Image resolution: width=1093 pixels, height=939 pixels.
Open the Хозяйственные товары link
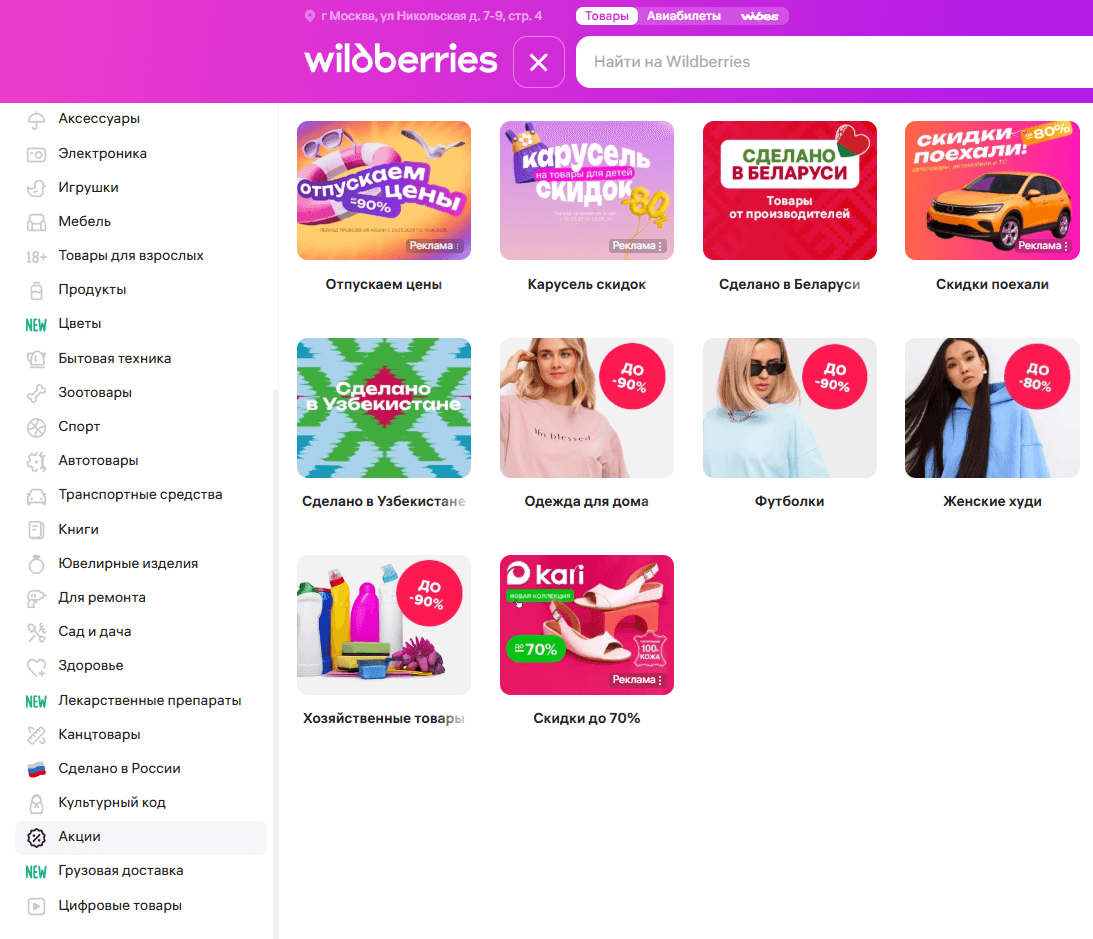click(x=383, y=718)
